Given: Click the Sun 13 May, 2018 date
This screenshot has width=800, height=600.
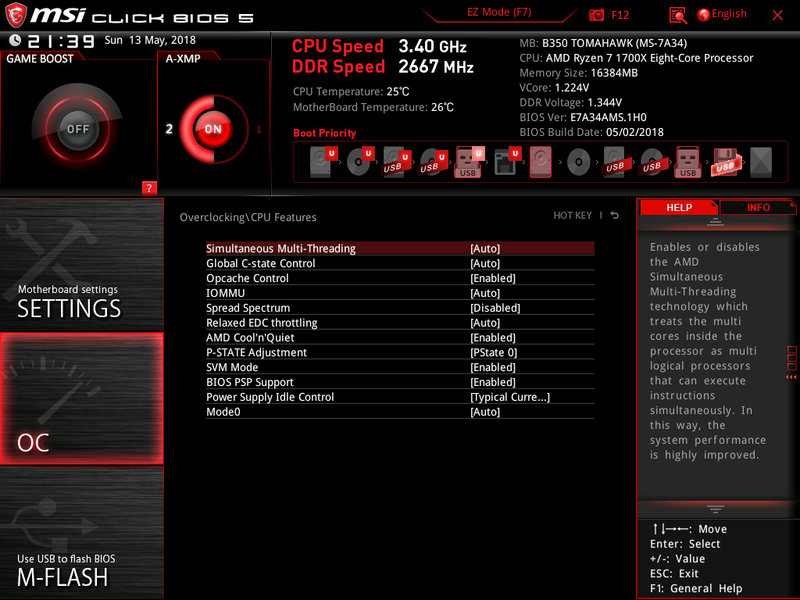Looking at the screenshot, I should 150,40.
